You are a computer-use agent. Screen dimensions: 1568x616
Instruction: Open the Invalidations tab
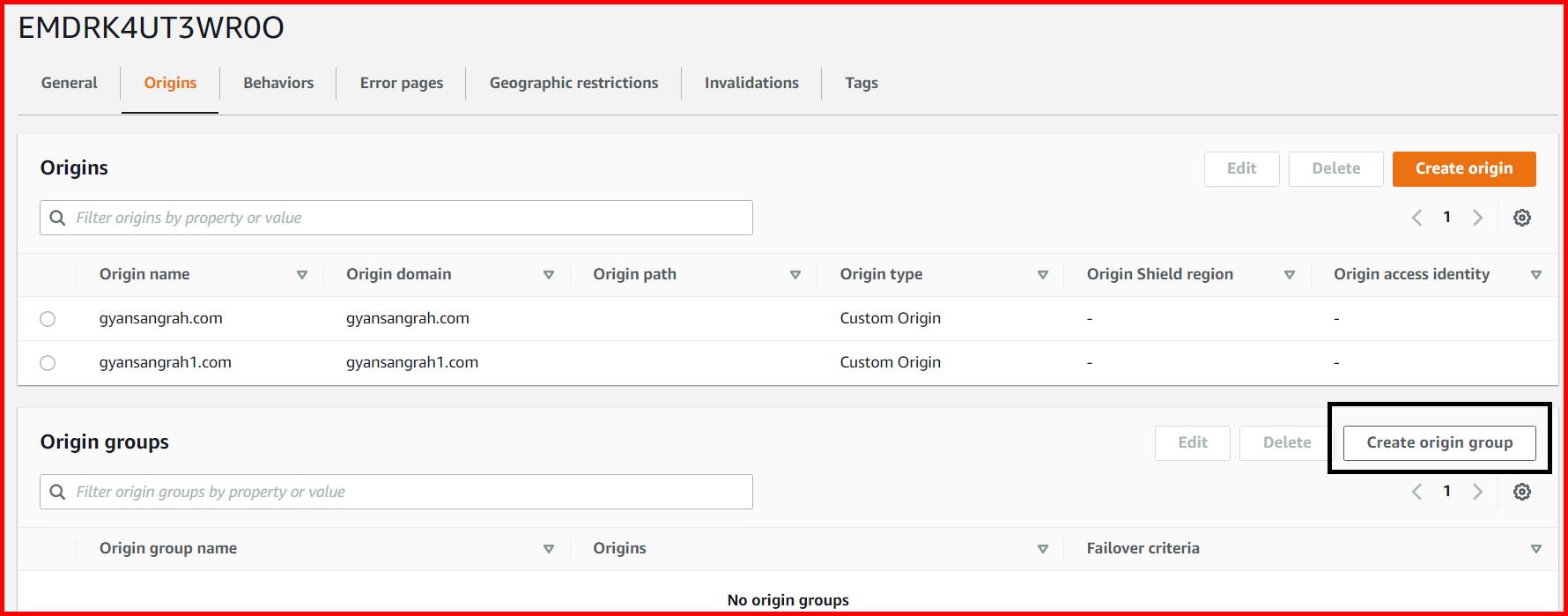coord(751,83)
